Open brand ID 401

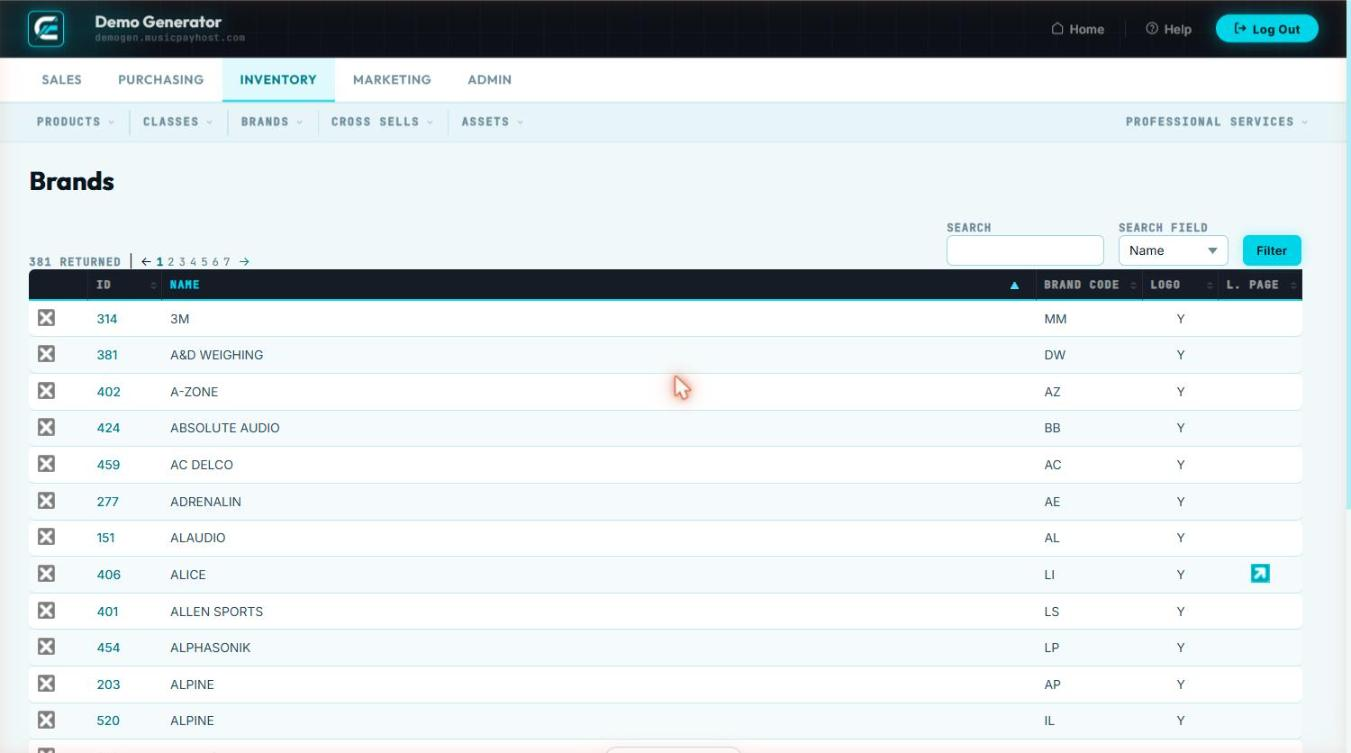click(107, 611)
